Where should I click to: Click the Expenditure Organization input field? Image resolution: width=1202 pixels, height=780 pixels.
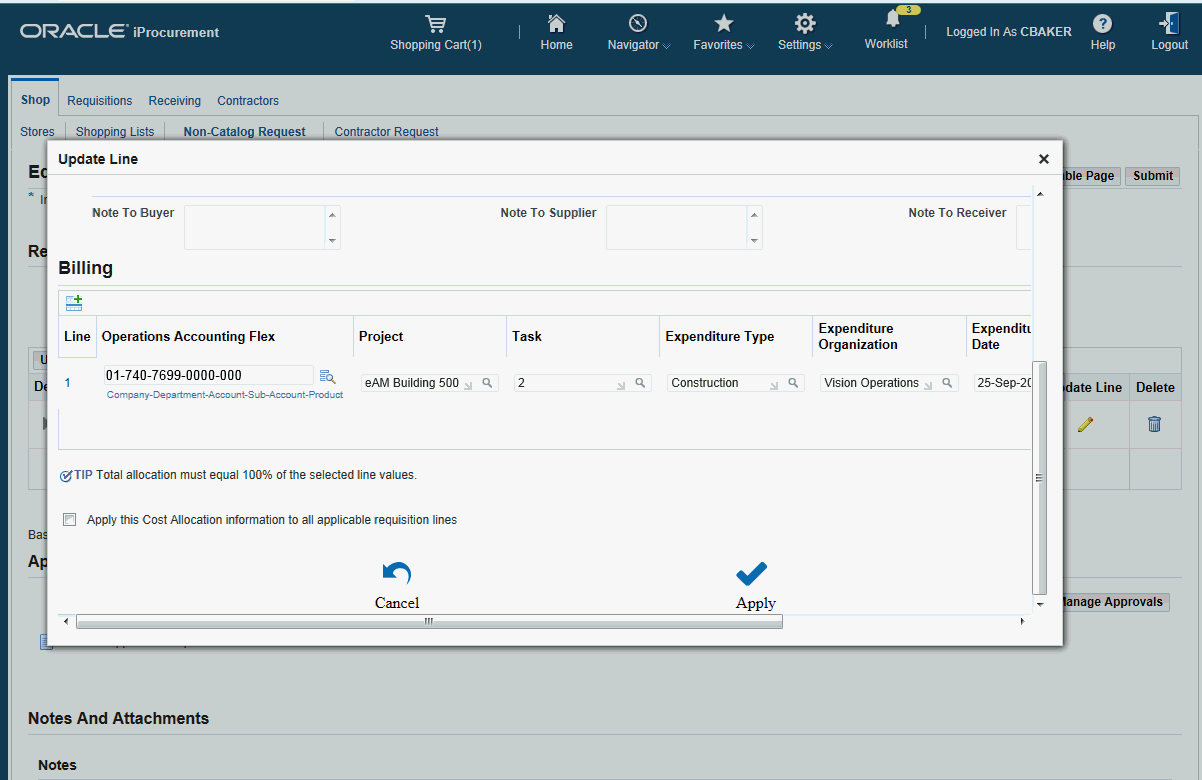pos(889,383)
